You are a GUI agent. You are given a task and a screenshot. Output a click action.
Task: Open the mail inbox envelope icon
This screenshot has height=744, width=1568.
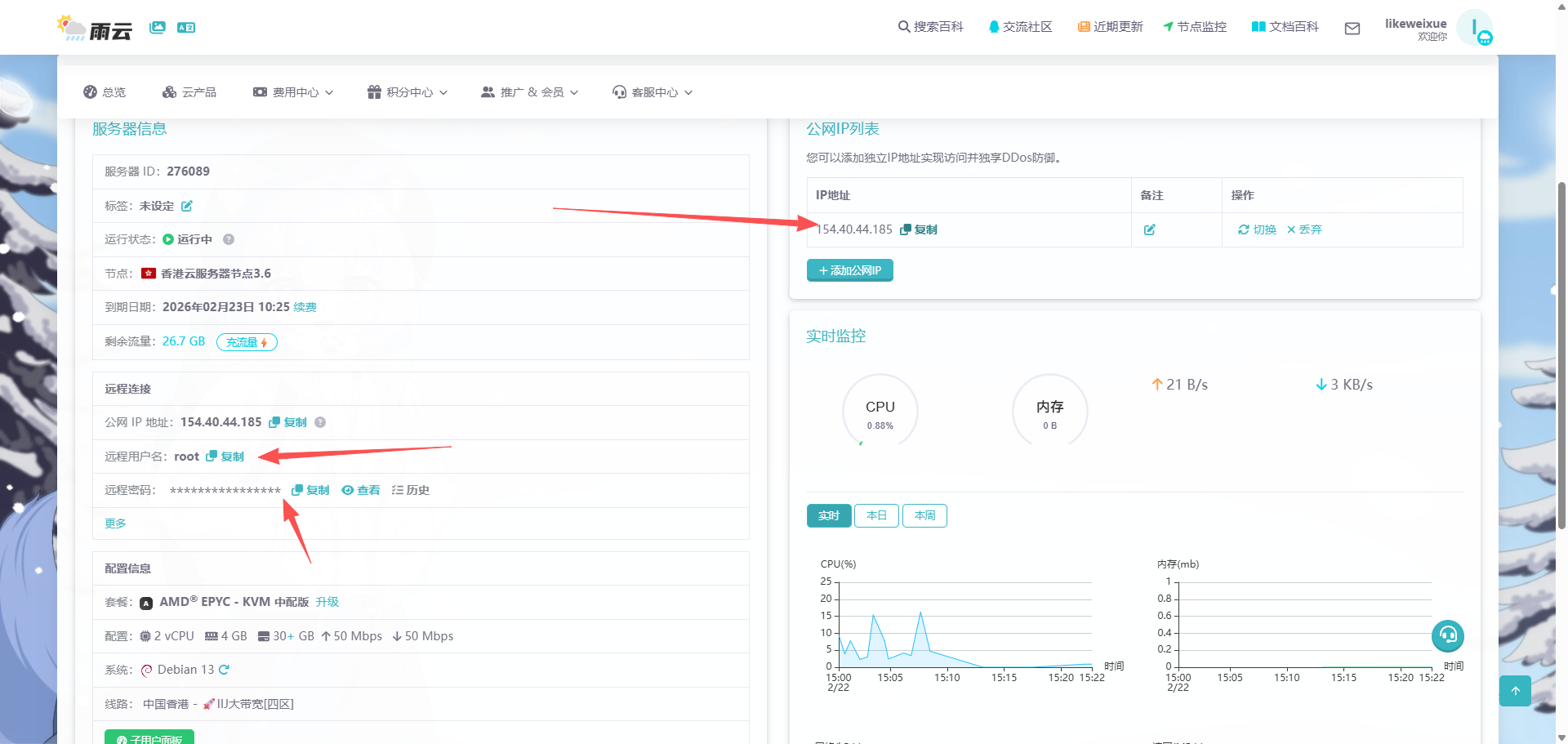point(1352,29)
